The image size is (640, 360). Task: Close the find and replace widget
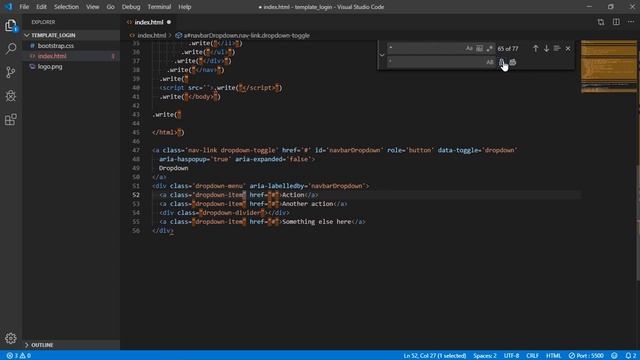point(568,49)
